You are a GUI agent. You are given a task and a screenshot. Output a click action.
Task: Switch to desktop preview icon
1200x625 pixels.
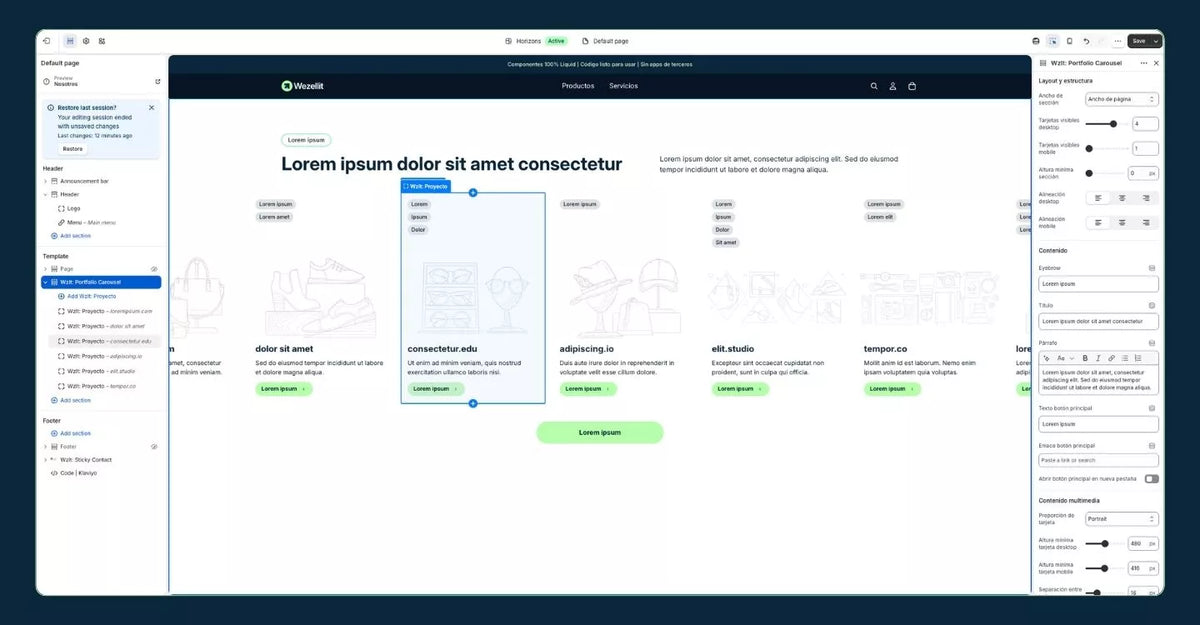(1036, 41)
